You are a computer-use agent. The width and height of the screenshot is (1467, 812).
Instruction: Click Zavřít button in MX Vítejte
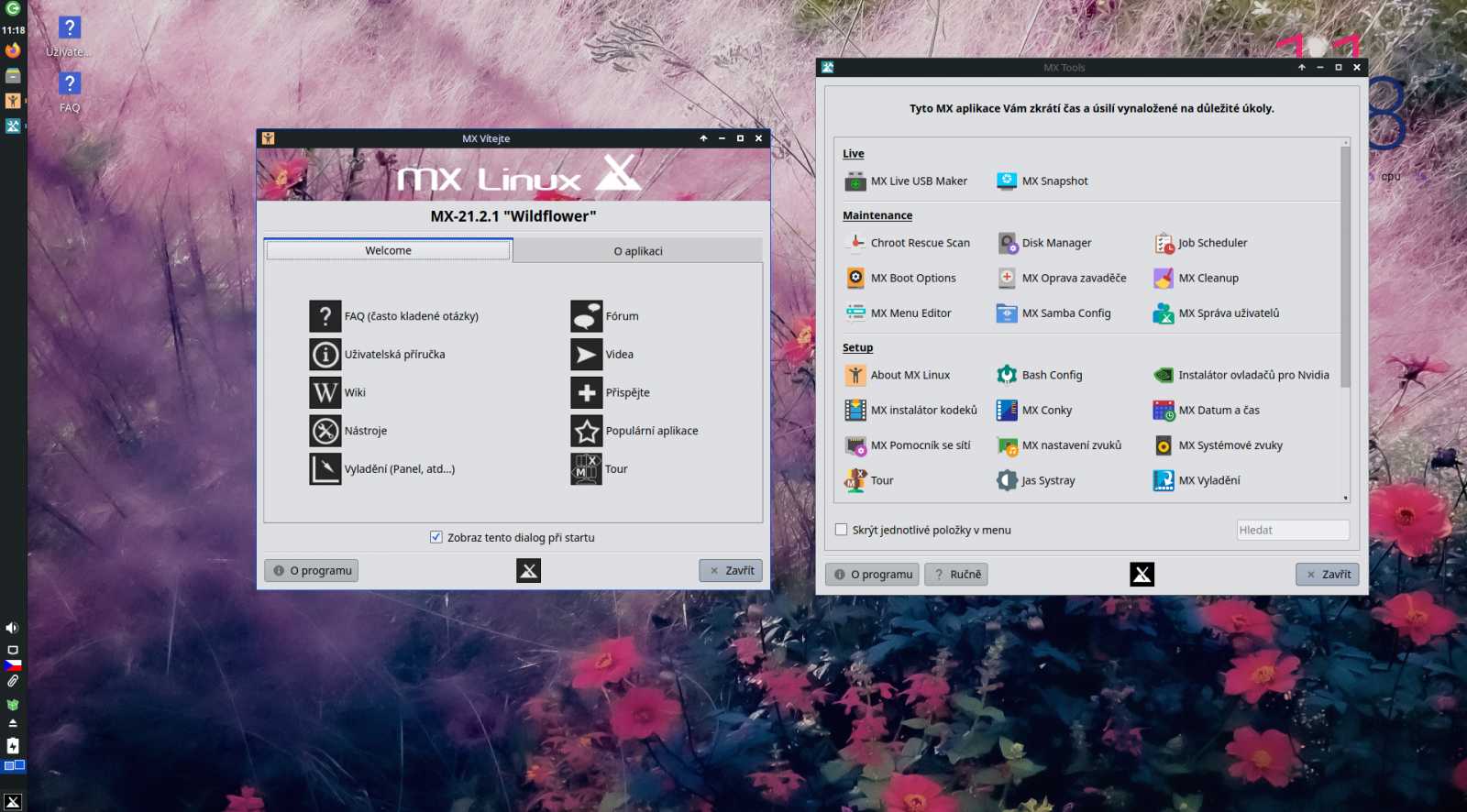click(731, 570)
